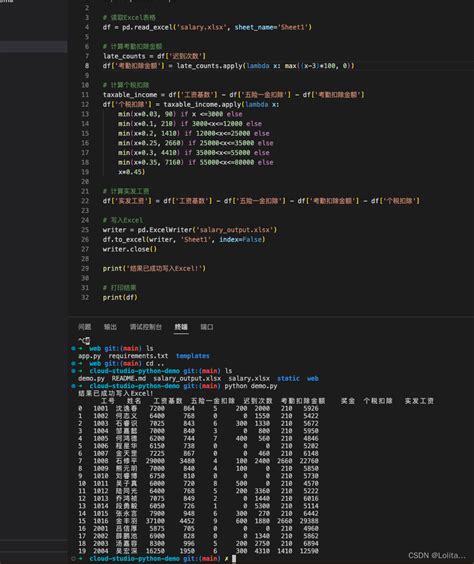Click 'templates' folder name in the terminal output
Viewport: 474px width, 564px height.
193,356
